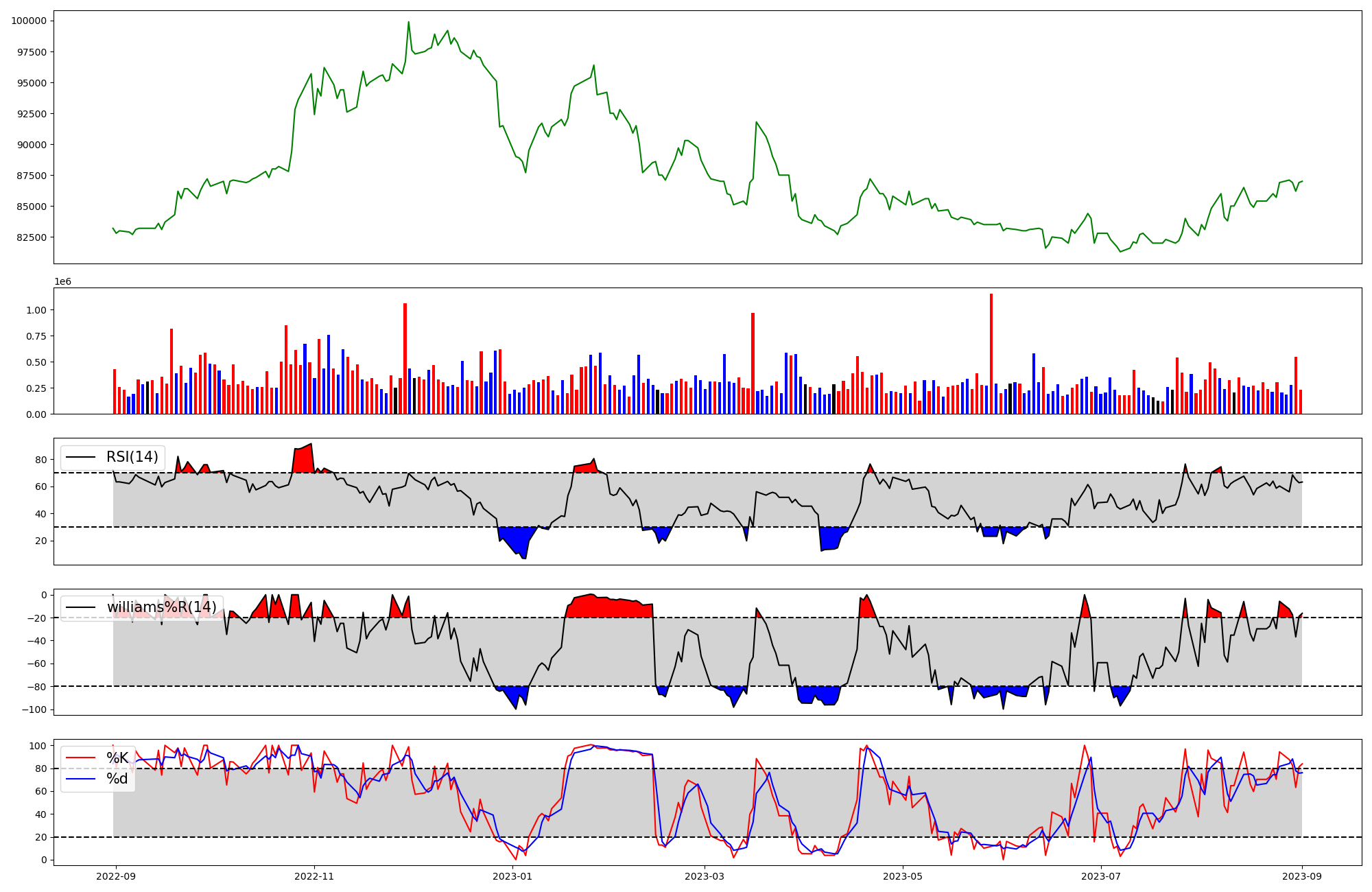Click the 2023-03 x-axis date label
The image size is (1372, 892).
[x=705, y=876]
